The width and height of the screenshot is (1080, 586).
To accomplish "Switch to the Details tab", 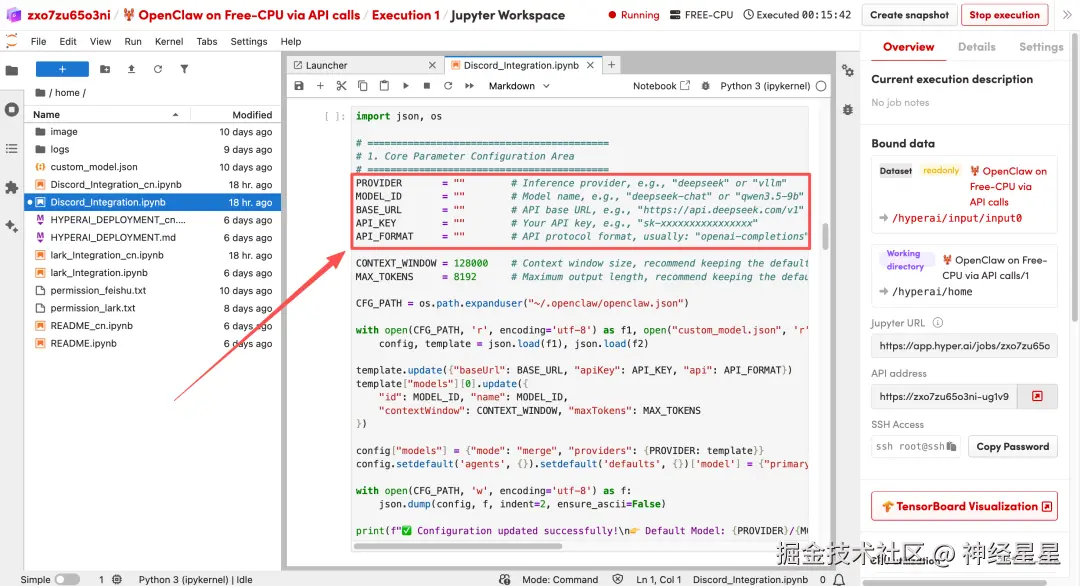I will tap(976, 47).
